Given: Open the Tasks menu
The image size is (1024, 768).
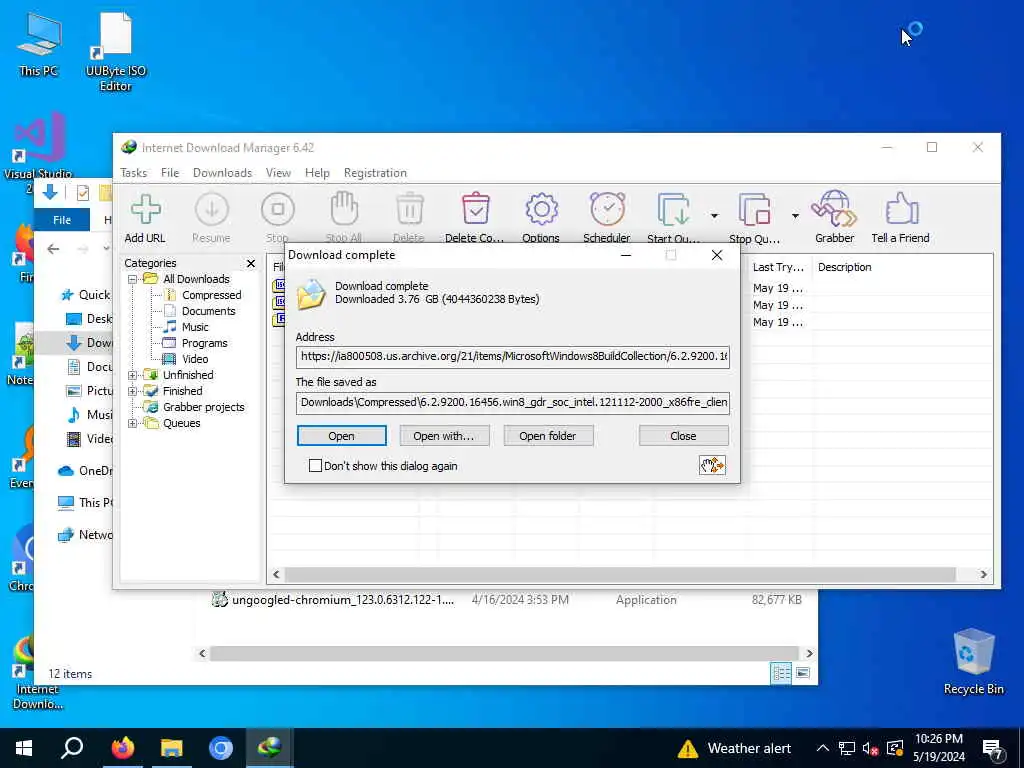Looking at the screenshot, I should click(133, 172).
